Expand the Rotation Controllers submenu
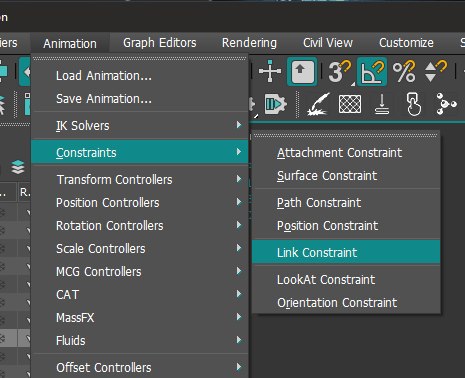The width and height of the screenshot is (465, 378). coord(140,226)
